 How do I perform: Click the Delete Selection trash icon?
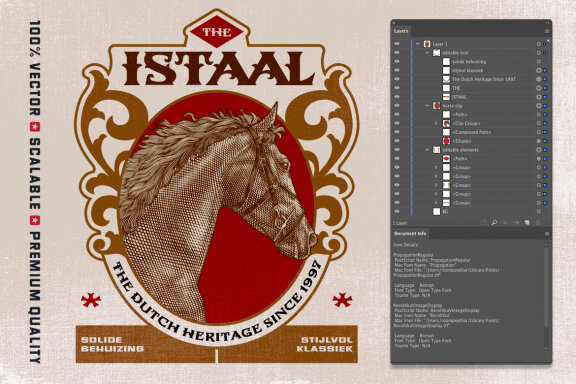coord(538,223)
